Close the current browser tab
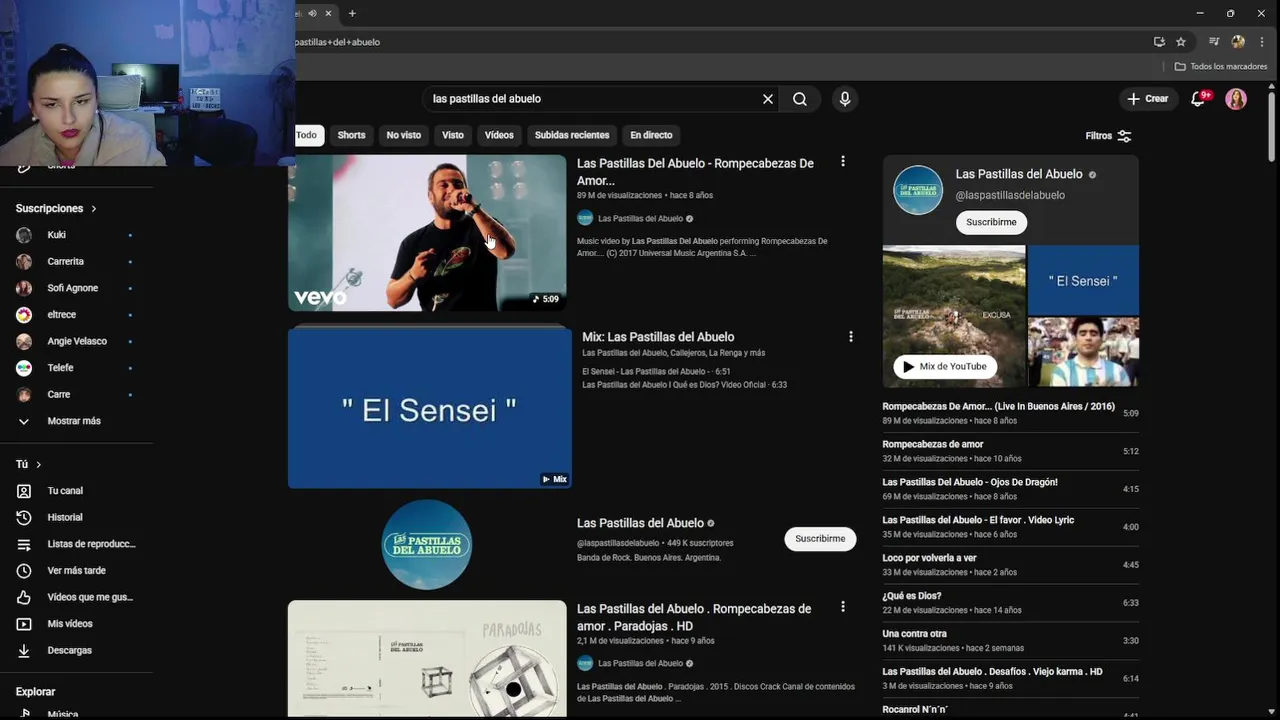 click(x=328, y=13)
